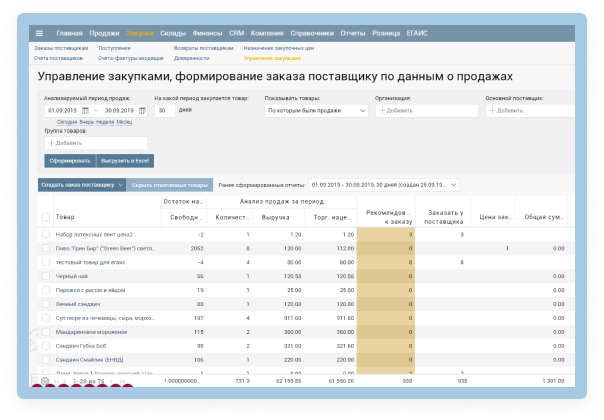Viewport: 604px width, 420px height.
Task: Click the Сформировать button
Action: tap(70, 161)
